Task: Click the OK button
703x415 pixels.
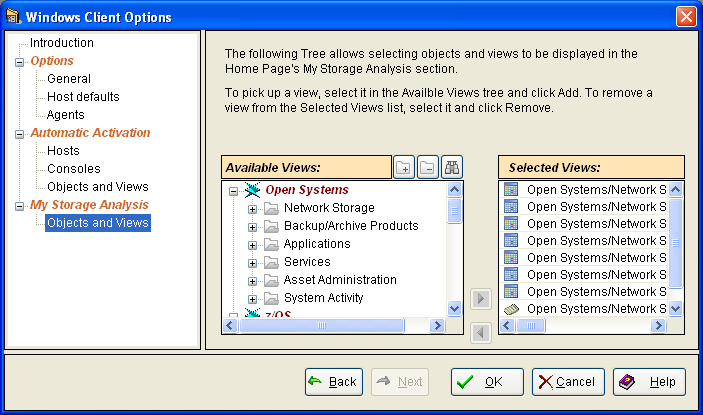Action: point(487,382)
